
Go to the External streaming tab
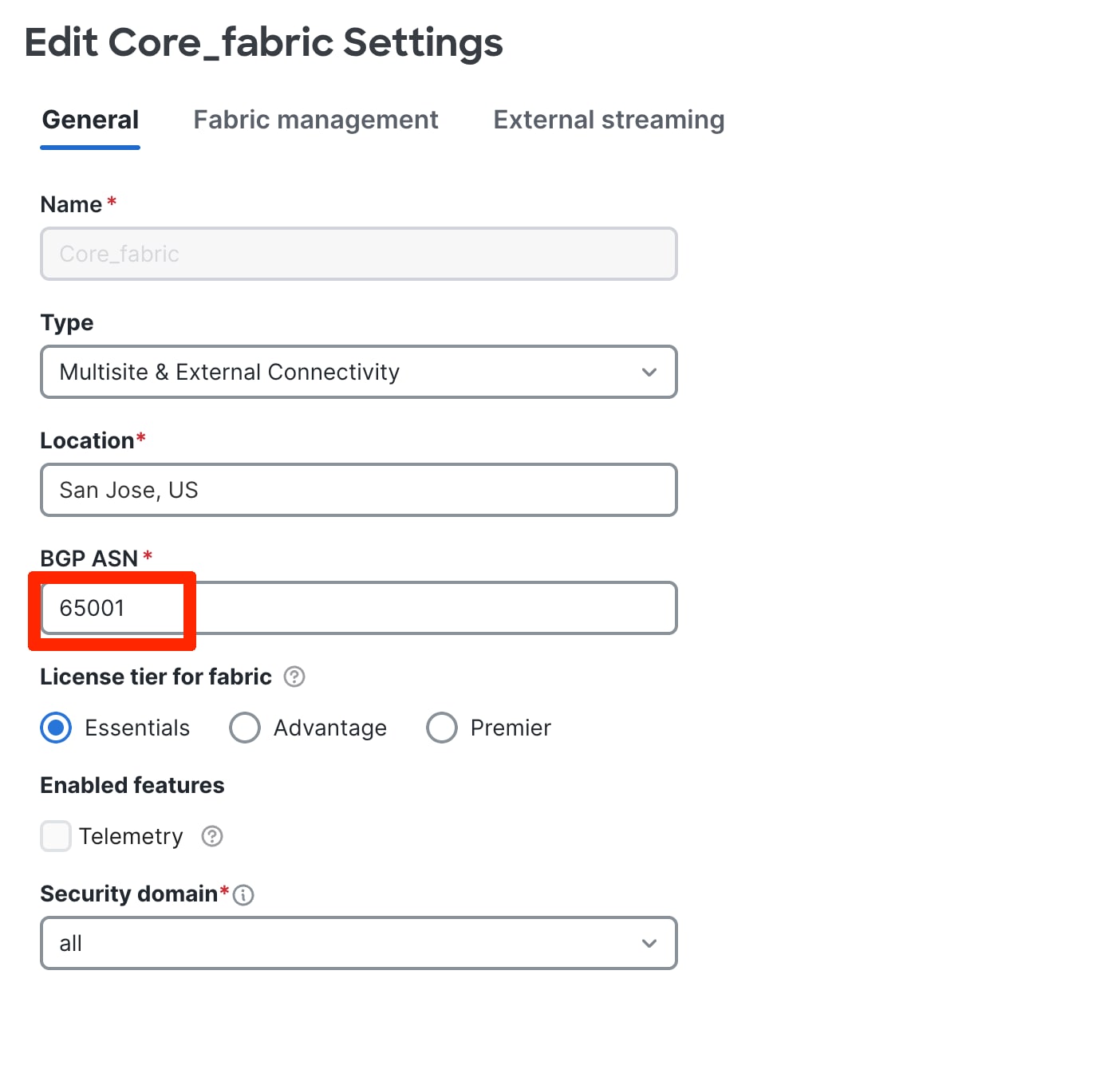click(x=609, y=120)
